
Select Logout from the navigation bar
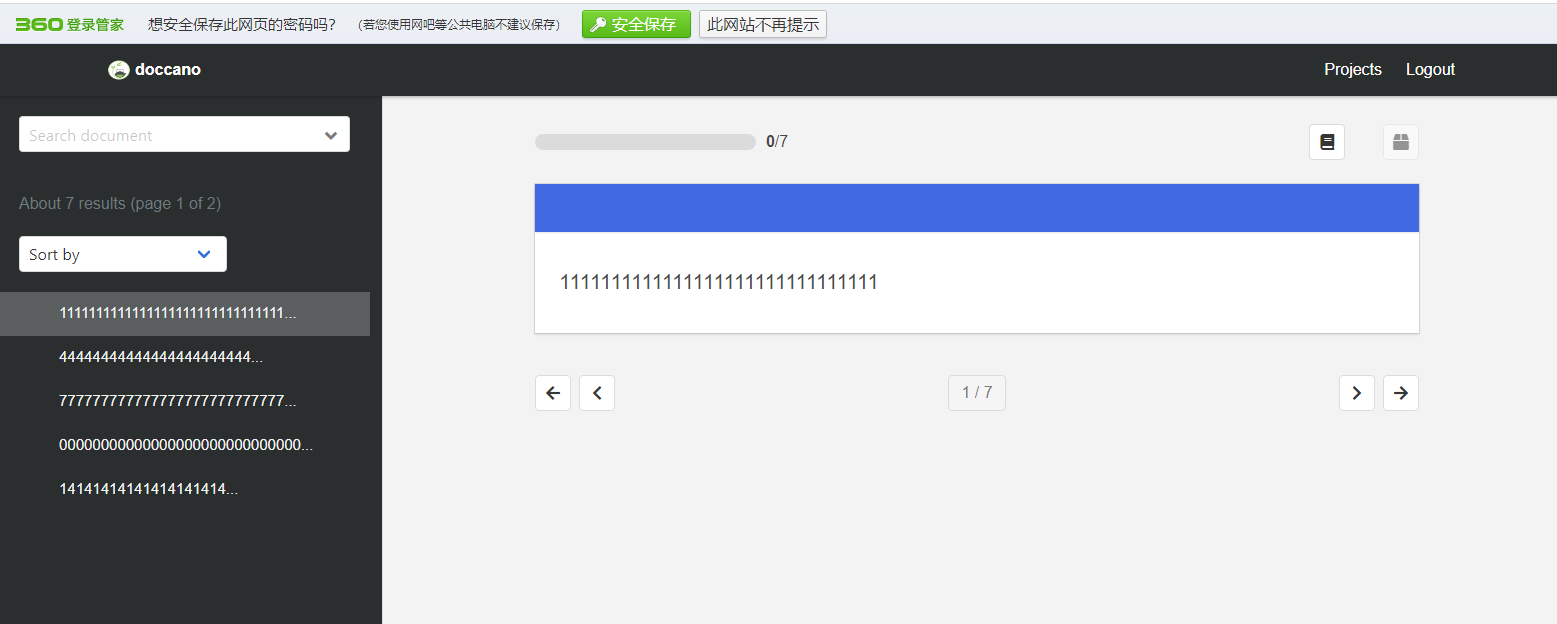point(1430,69)
